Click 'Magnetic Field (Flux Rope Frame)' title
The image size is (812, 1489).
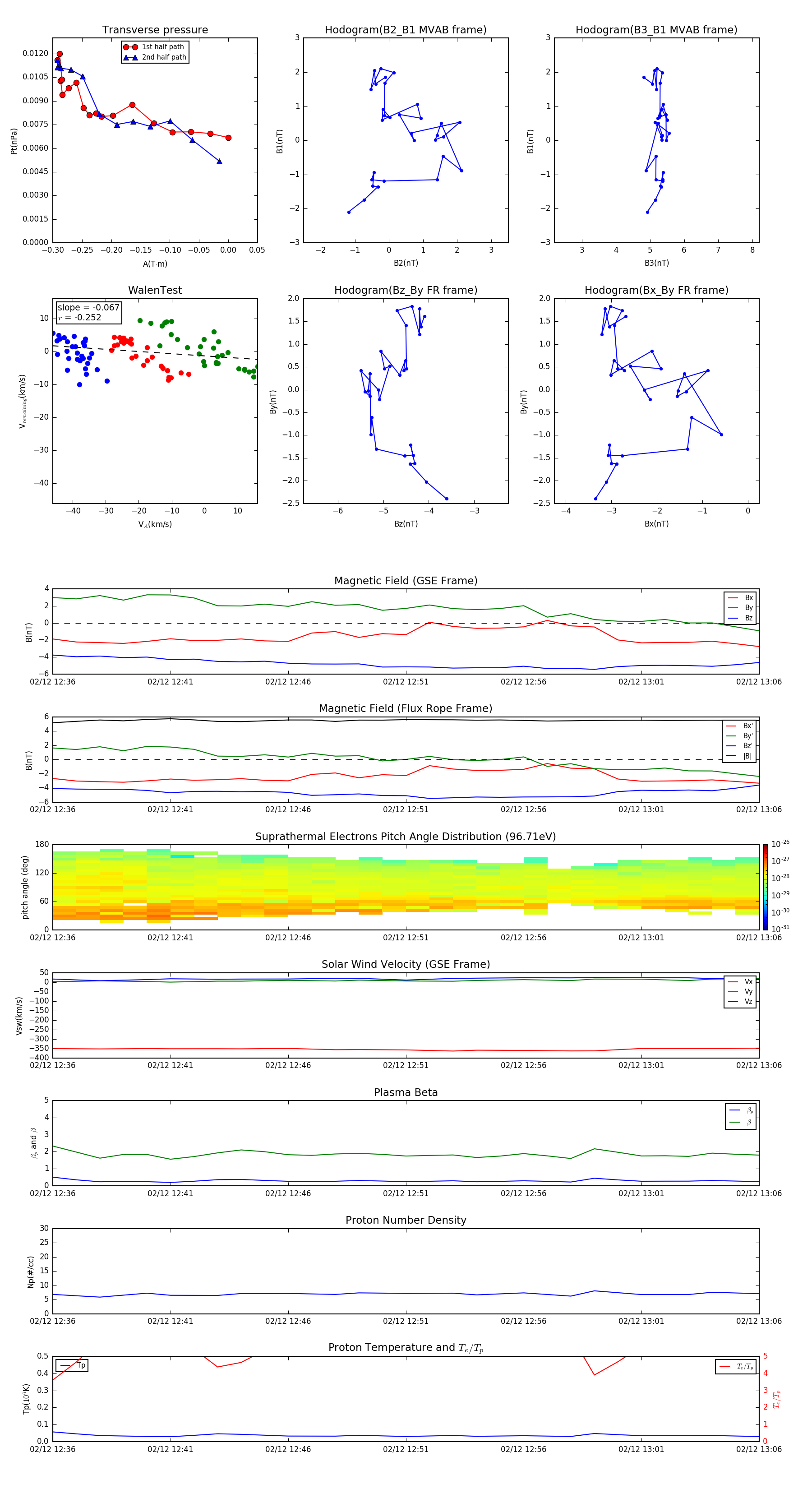[x=406, y=709]
